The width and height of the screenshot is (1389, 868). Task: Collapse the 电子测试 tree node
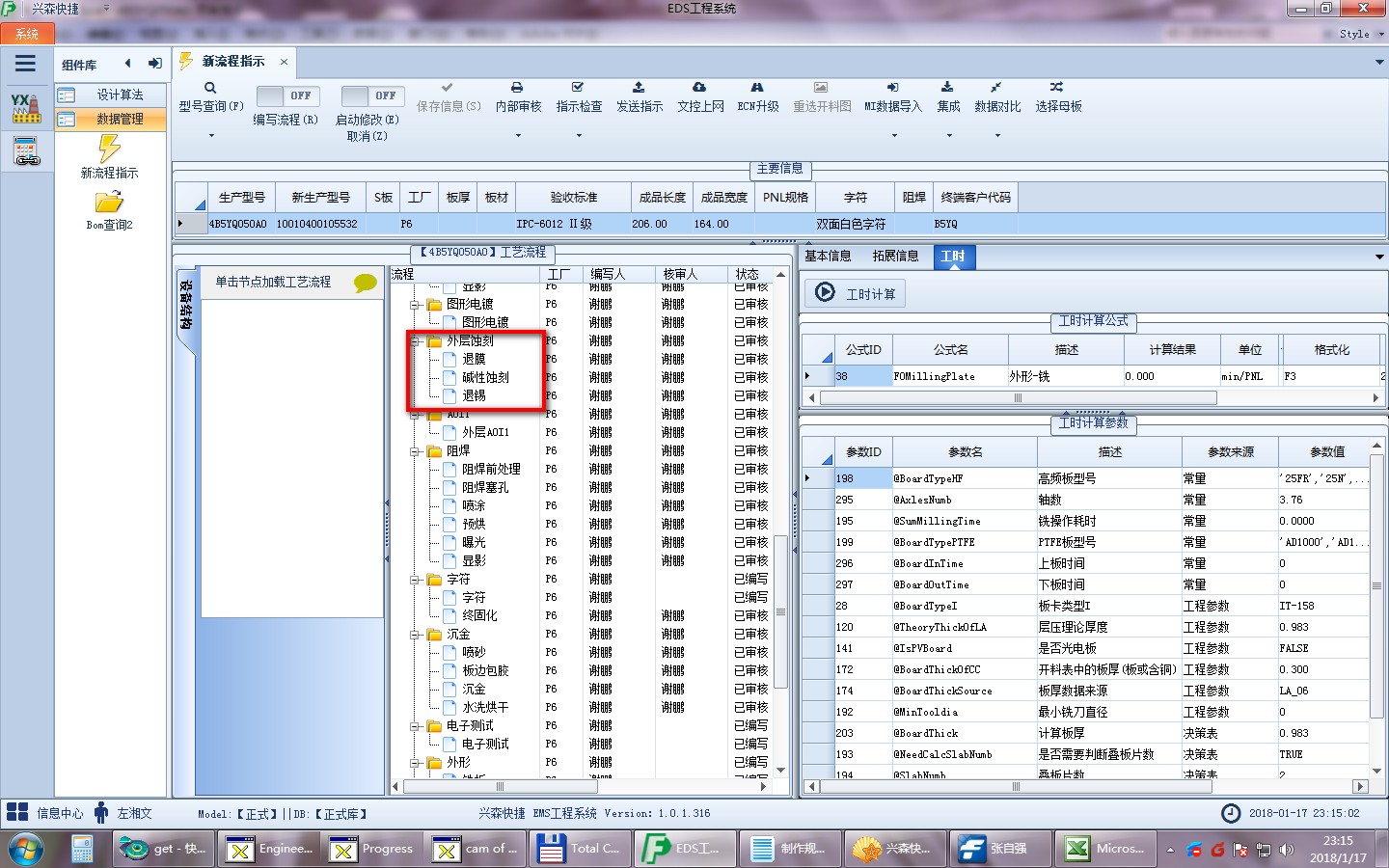click(415, 726)
